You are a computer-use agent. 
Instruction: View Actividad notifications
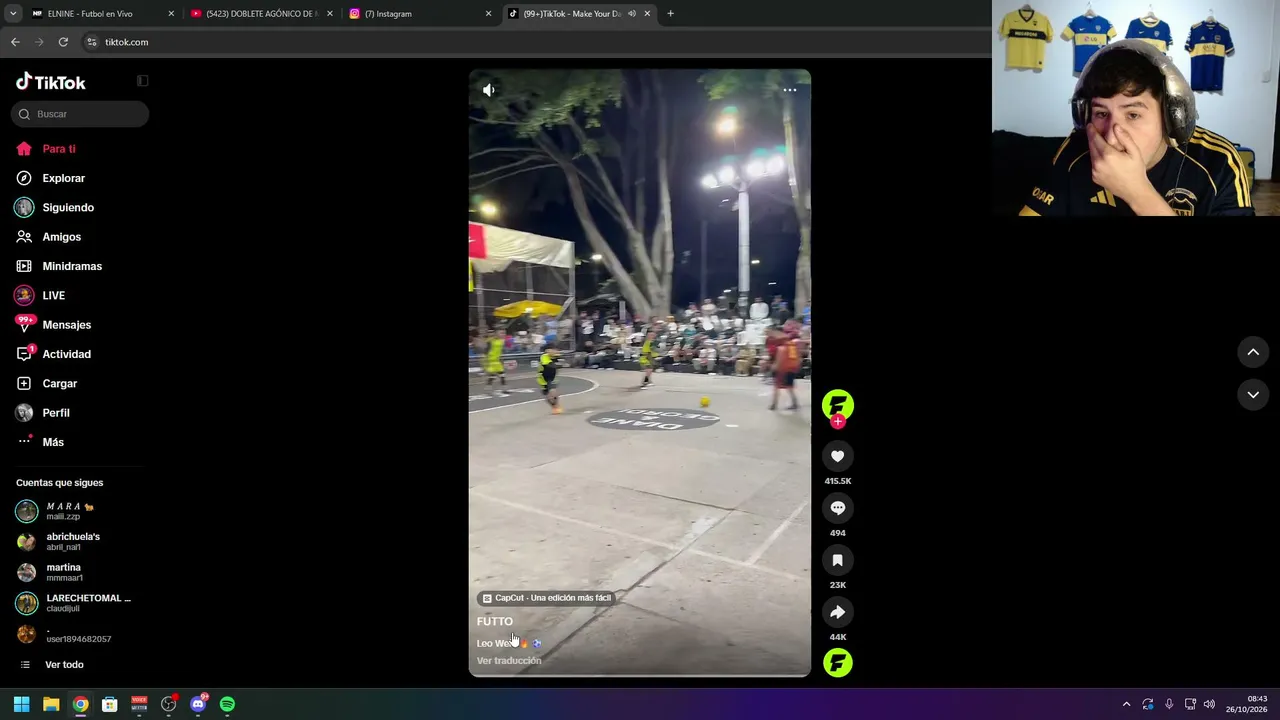[66, 354]
